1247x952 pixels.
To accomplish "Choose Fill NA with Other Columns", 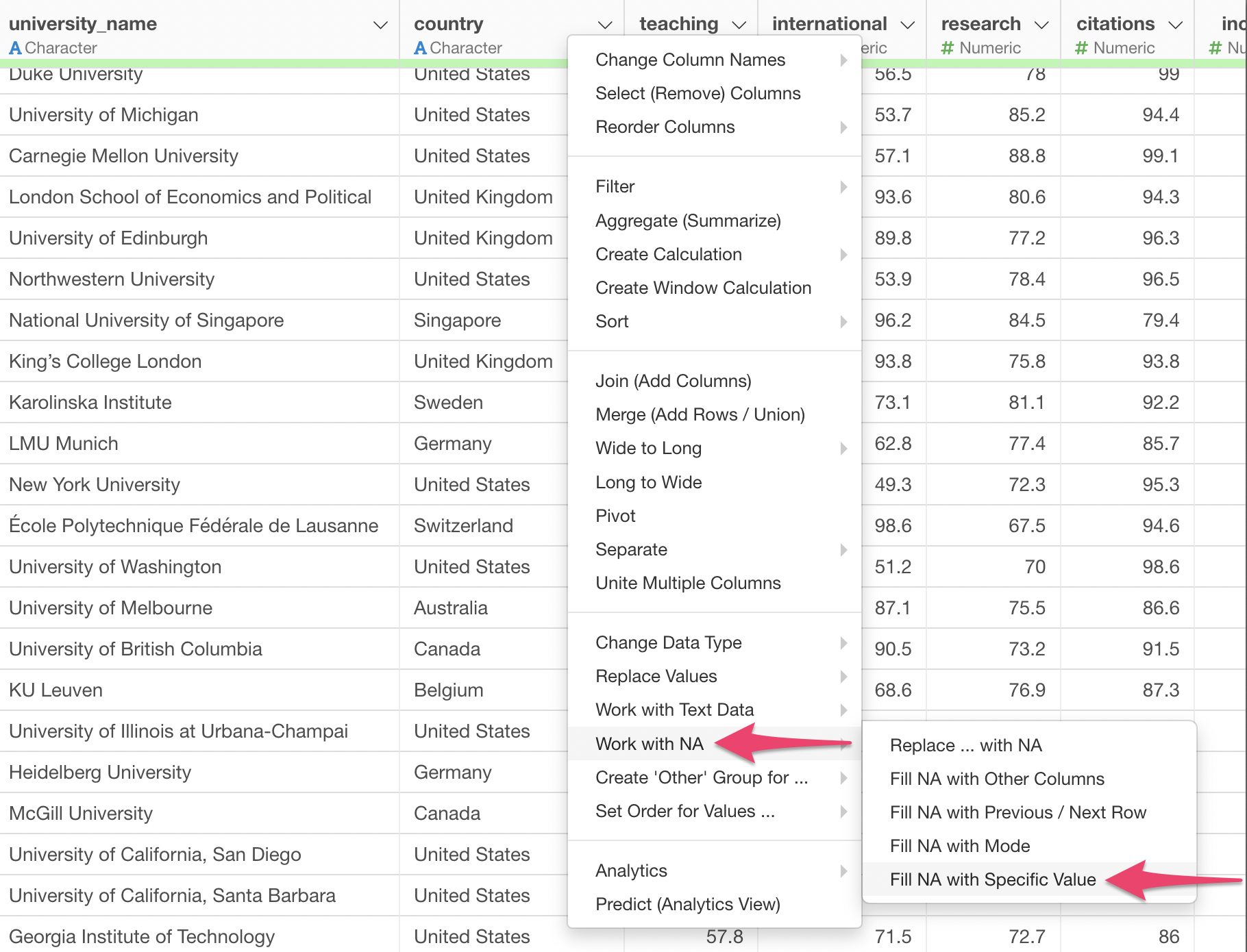I will click(1029, 779).
